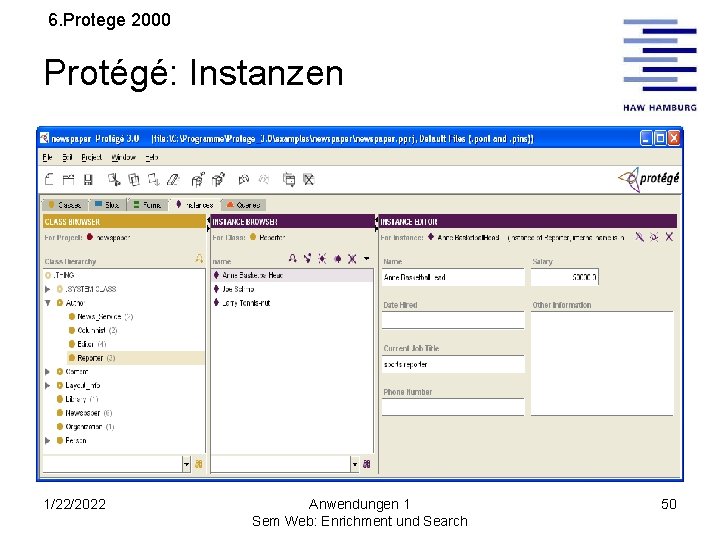Open the Instance Browser menu dropdown arrow

(x=366, y=259)
